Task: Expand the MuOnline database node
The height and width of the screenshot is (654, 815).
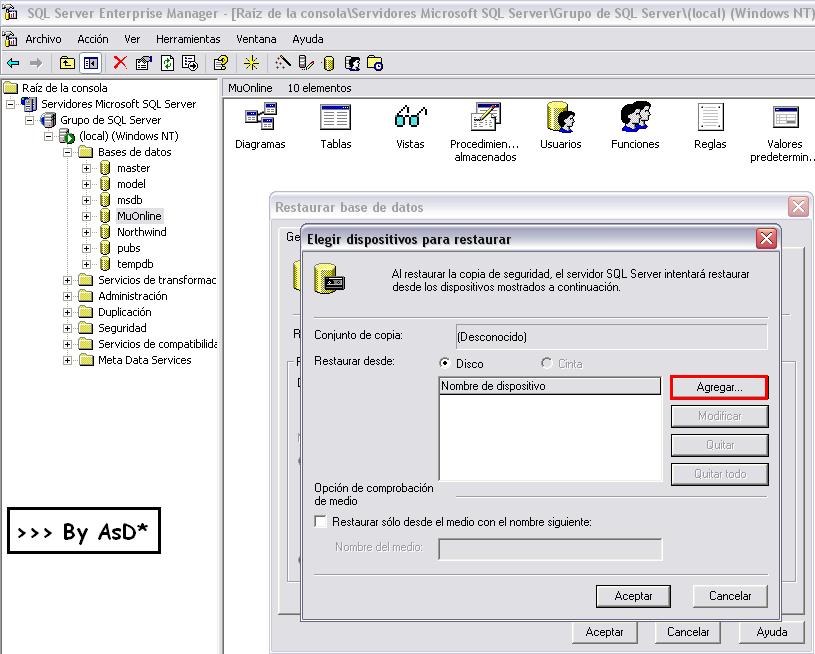Action: (86, 216)
